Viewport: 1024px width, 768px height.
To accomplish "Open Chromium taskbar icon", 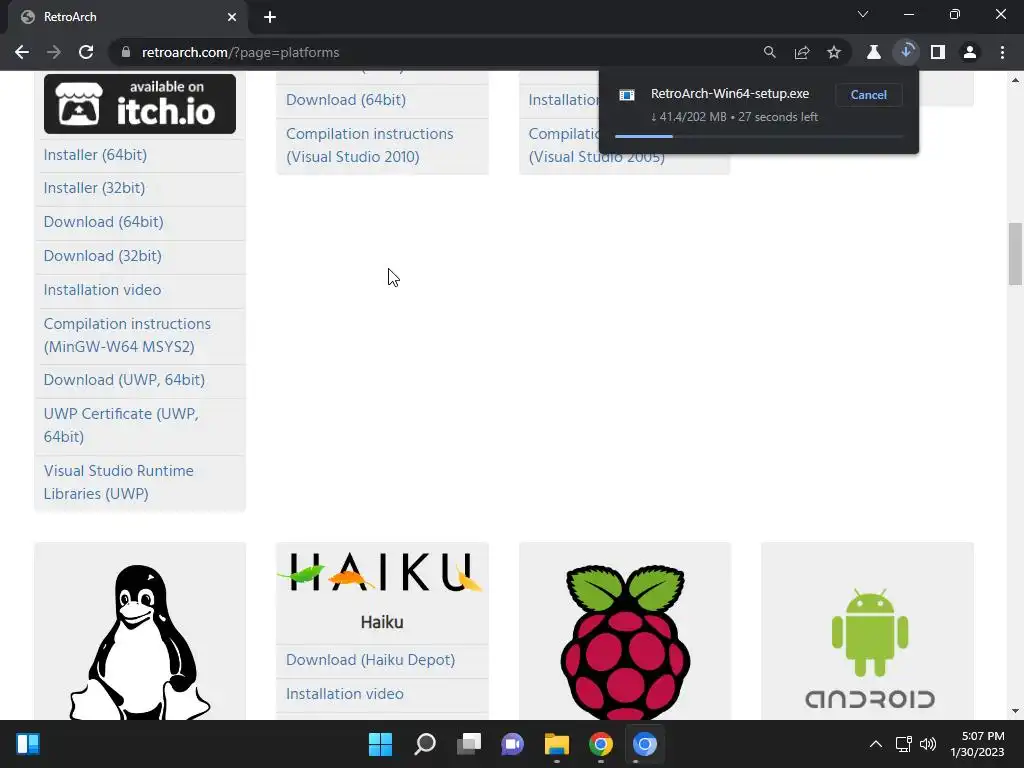I will 645,744.
